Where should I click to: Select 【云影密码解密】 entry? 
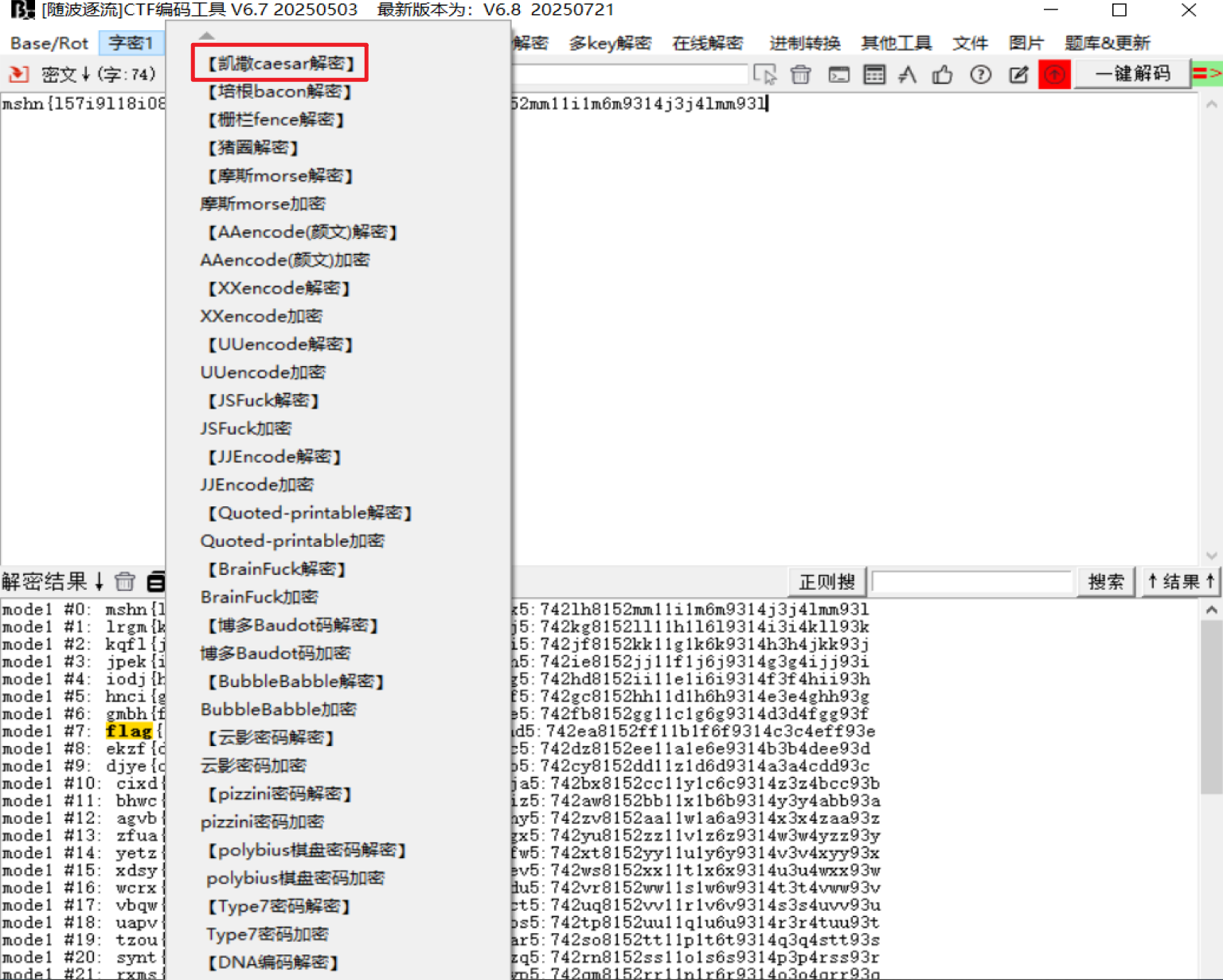[271, 737]
